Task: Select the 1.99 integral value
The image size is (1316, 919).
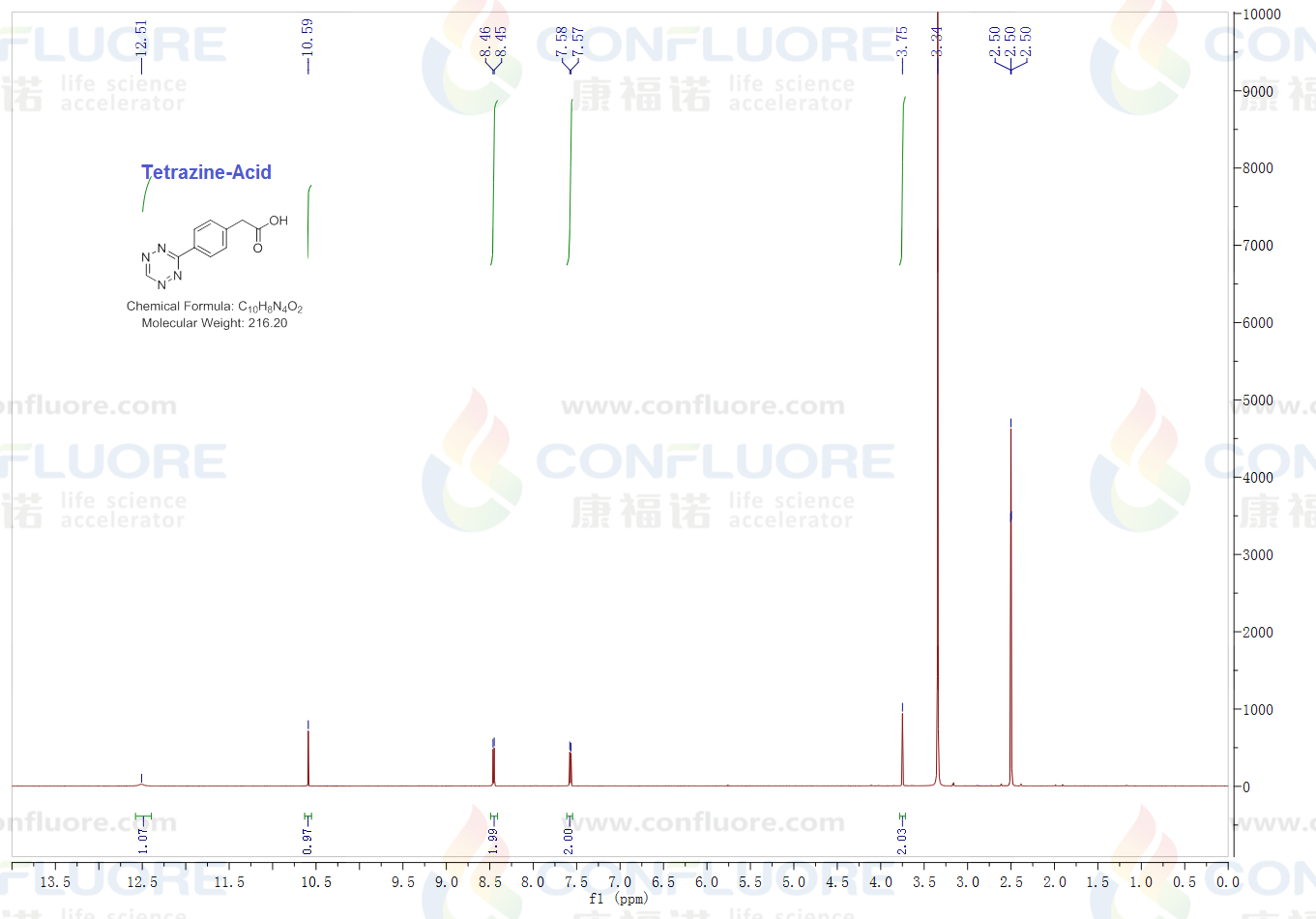Action: click(493, 841)
